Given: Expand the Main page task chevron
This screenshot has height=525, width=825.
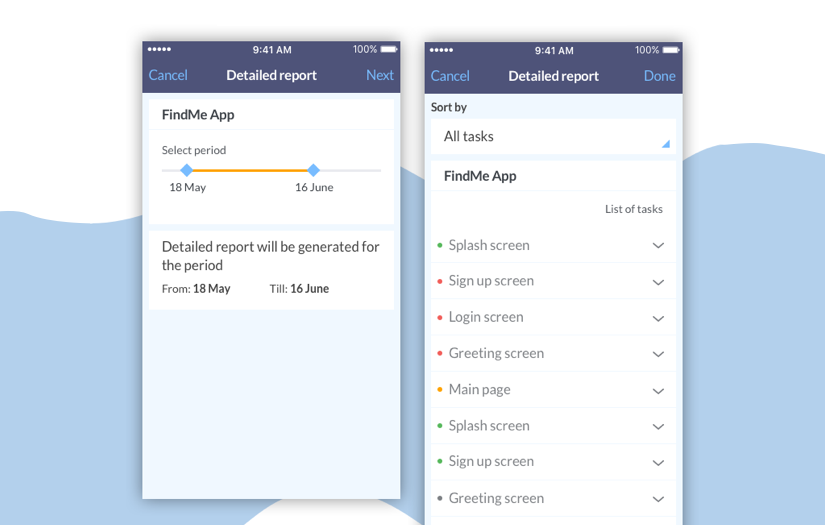Looking at the screenshot, I should click(658, 390).
